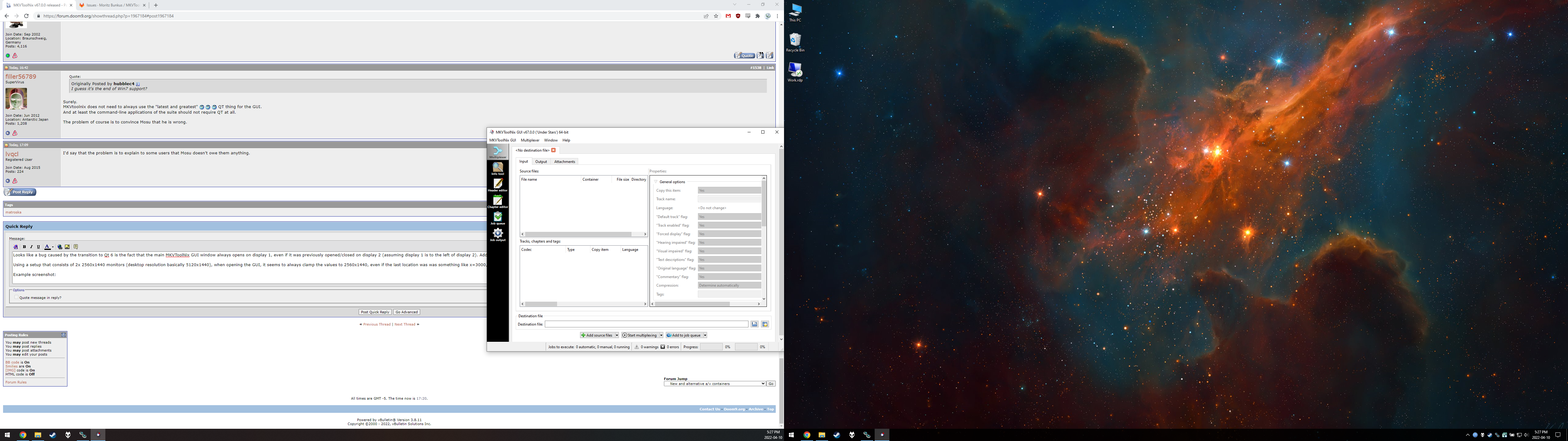The width and height of the screenshot is (1568, 441).
Task: Click the insert image icon in reply editor
Action: click(67, 247)
